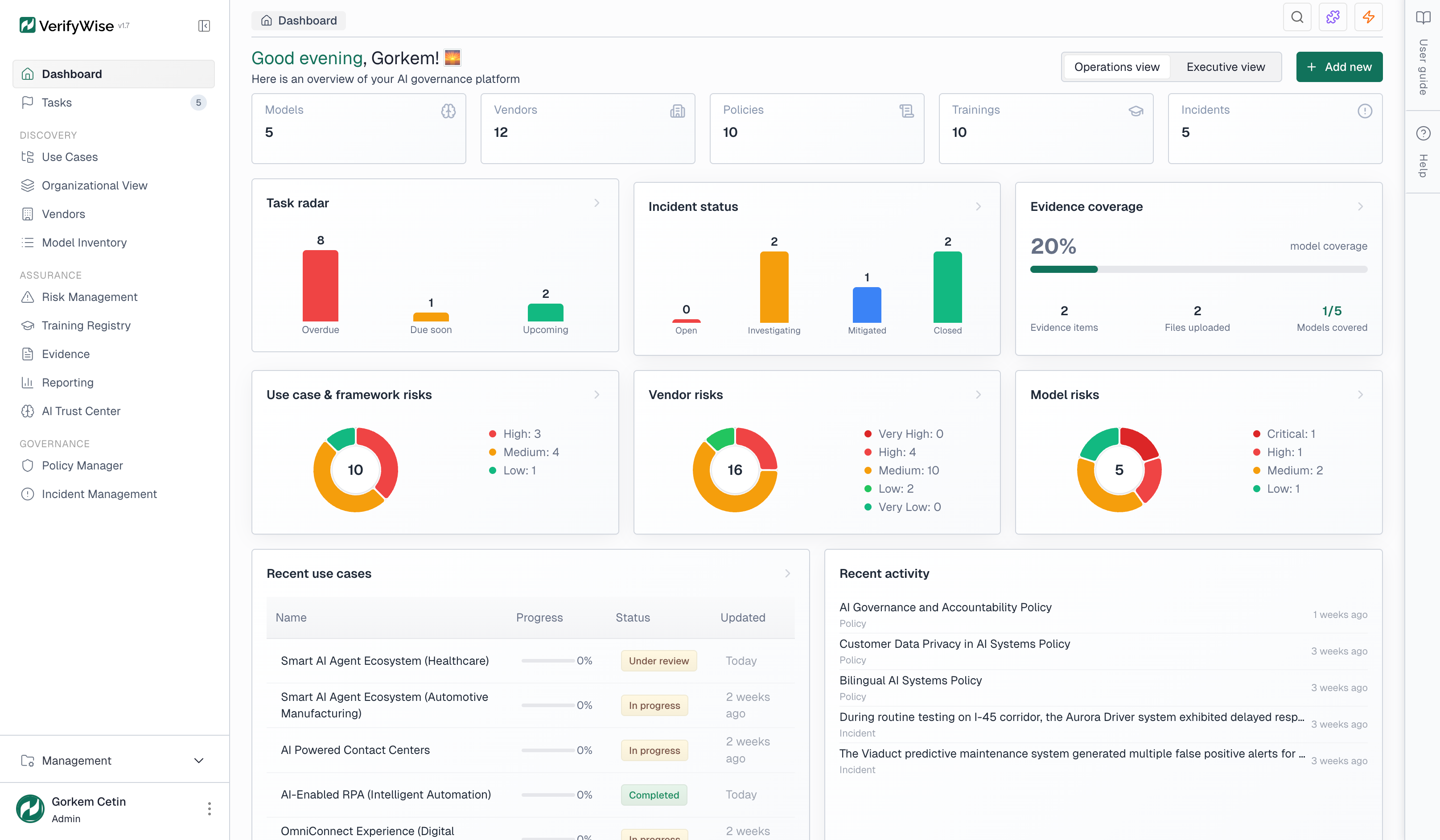Open Tasks in the sidebar
This screenshot has height=840, width=1440.
(x=114, y=102)
